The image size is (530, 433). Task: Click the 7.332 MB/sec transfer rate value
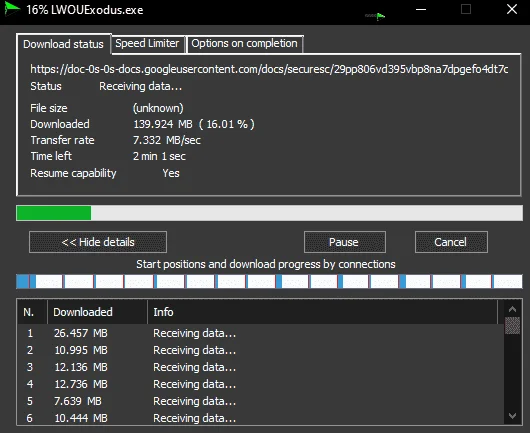pos(167,140)
